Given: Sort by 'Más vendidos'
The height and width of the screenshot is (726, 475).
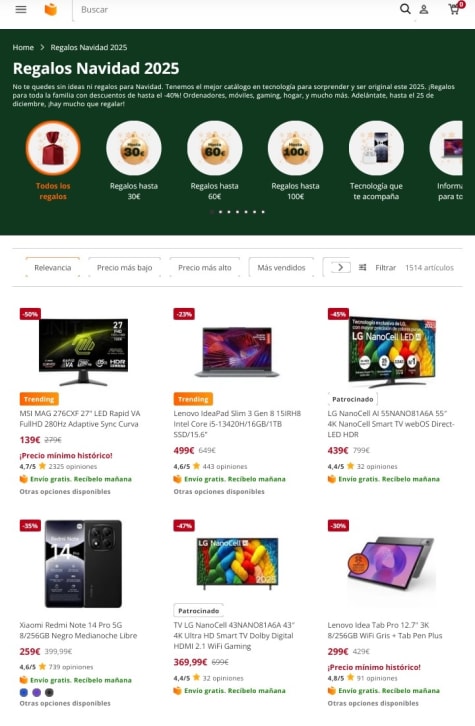Looking at the screenshot, I should tap(281, 267).
